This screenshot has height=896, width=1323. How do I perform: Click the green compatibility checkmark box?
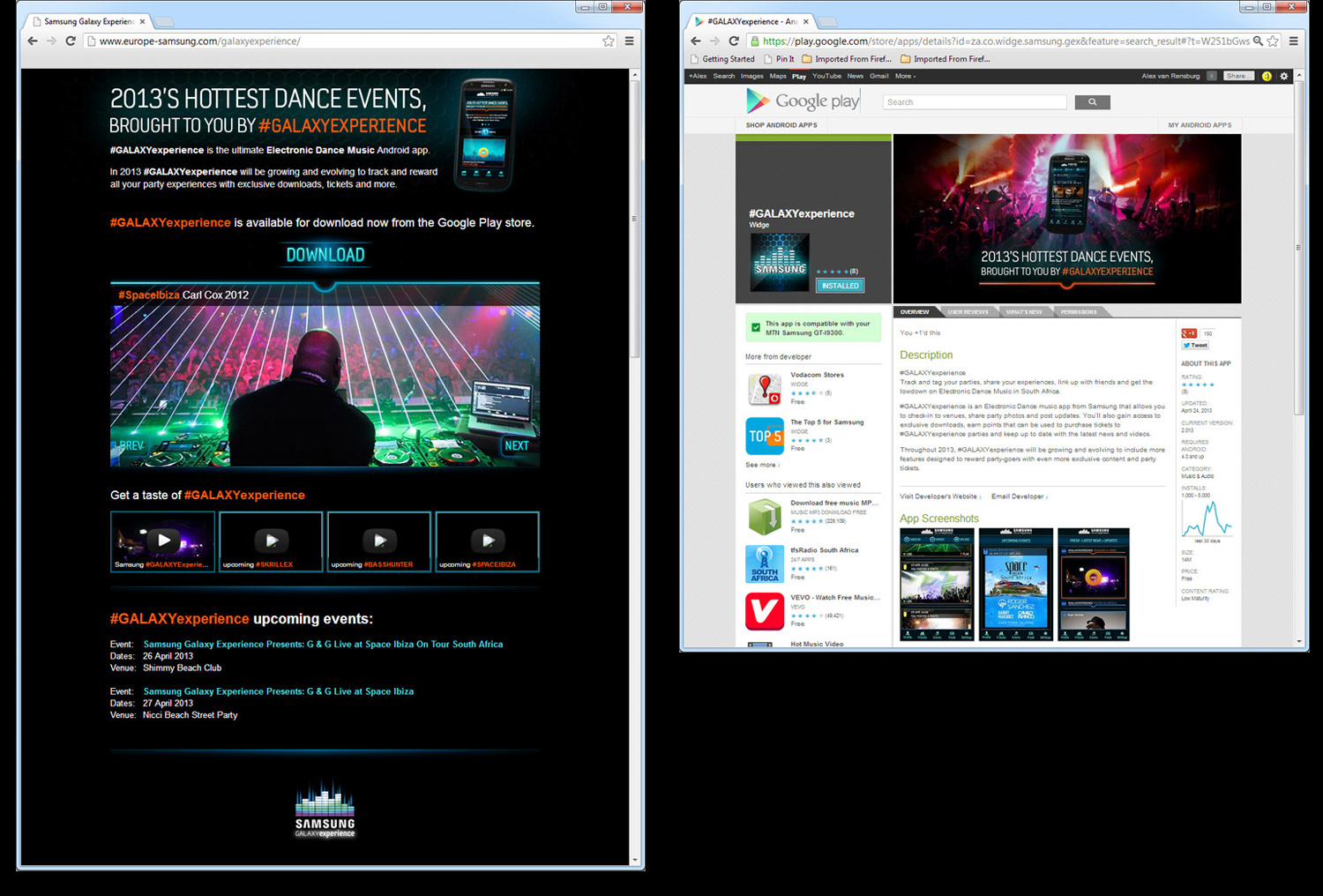coord(756,328)
